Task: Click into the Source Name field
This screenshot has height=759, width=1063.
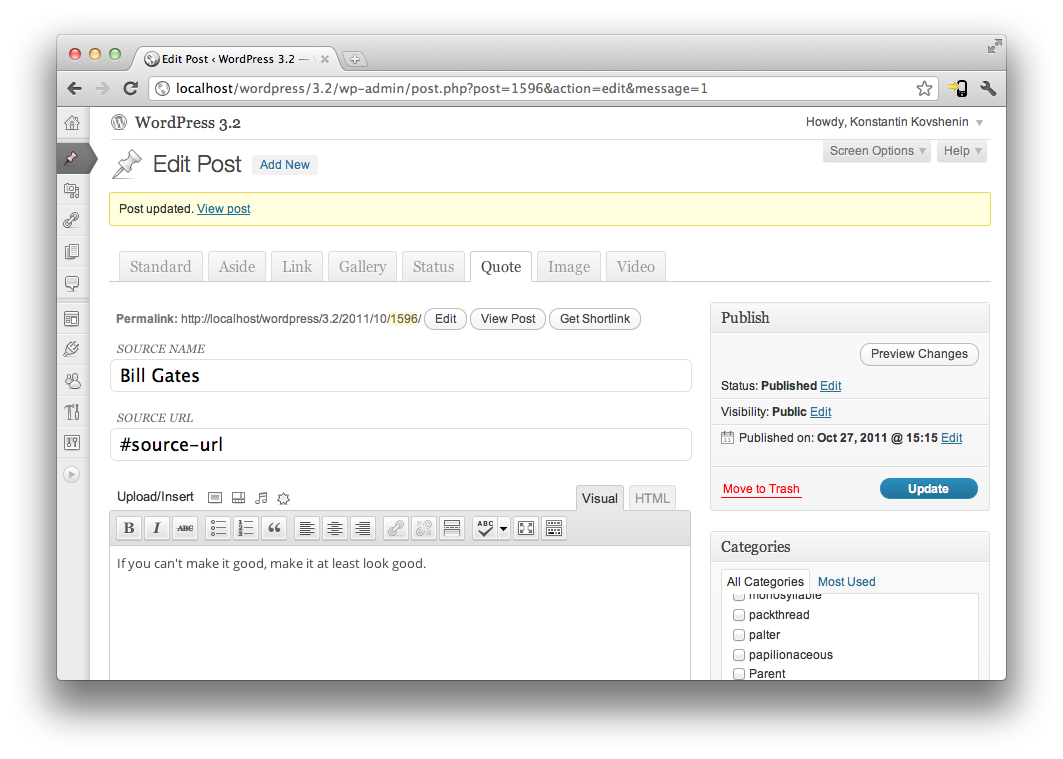Action: click(401, 375)
